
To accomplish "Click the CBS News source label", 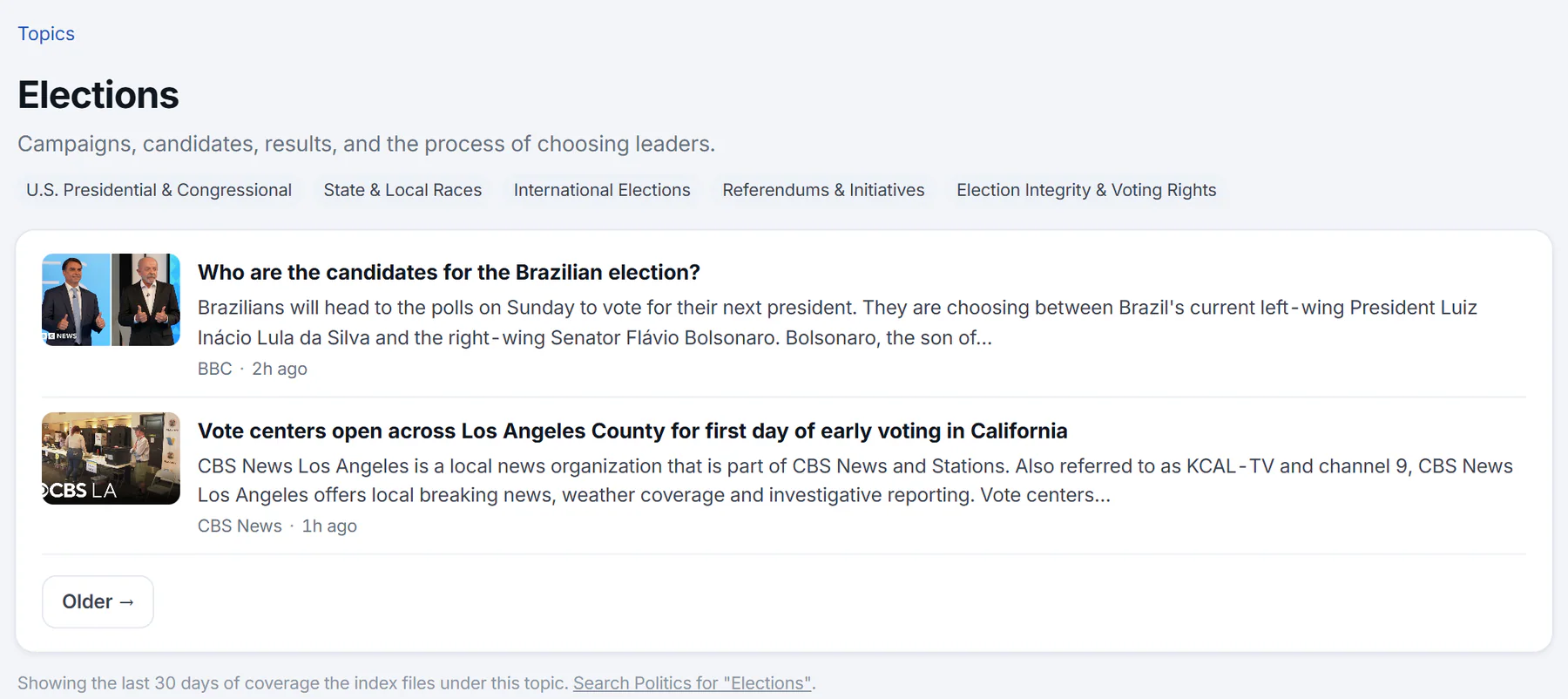I will pyautogui.click(x=240, y=526).
